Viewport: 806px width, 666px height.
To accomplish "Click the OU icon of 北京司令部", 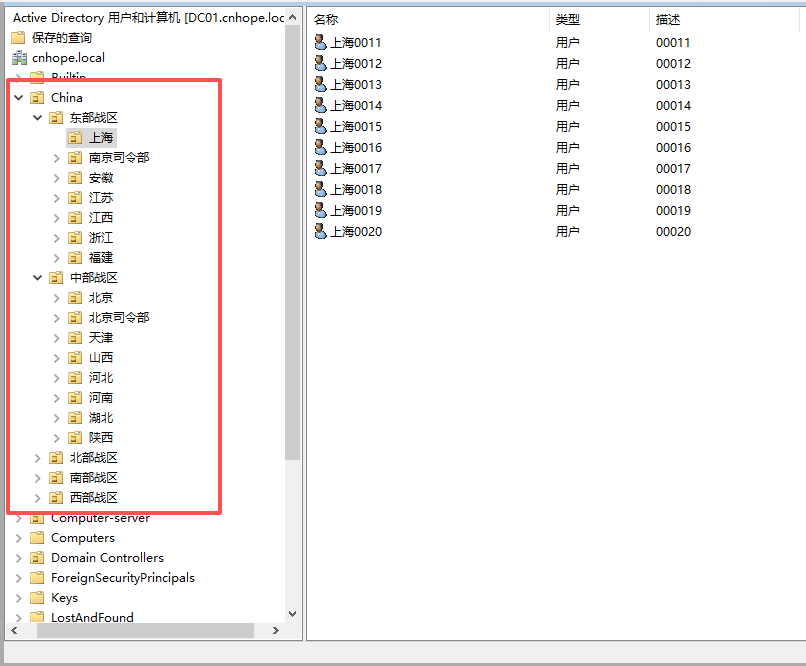I will coord(75,318).
